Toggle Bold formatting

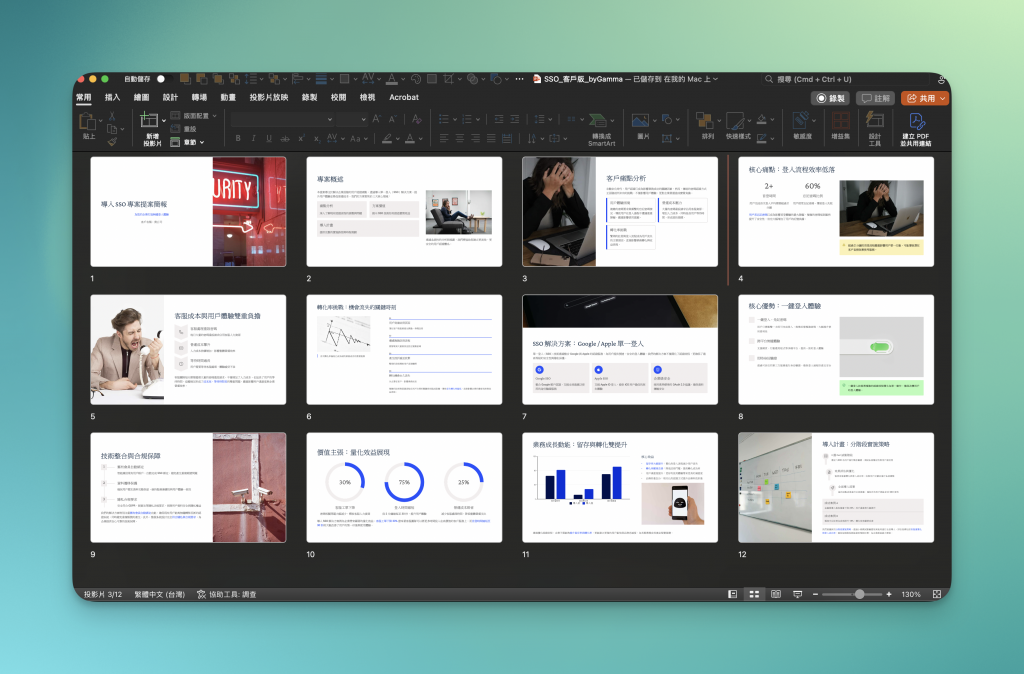tap(238, 138)
